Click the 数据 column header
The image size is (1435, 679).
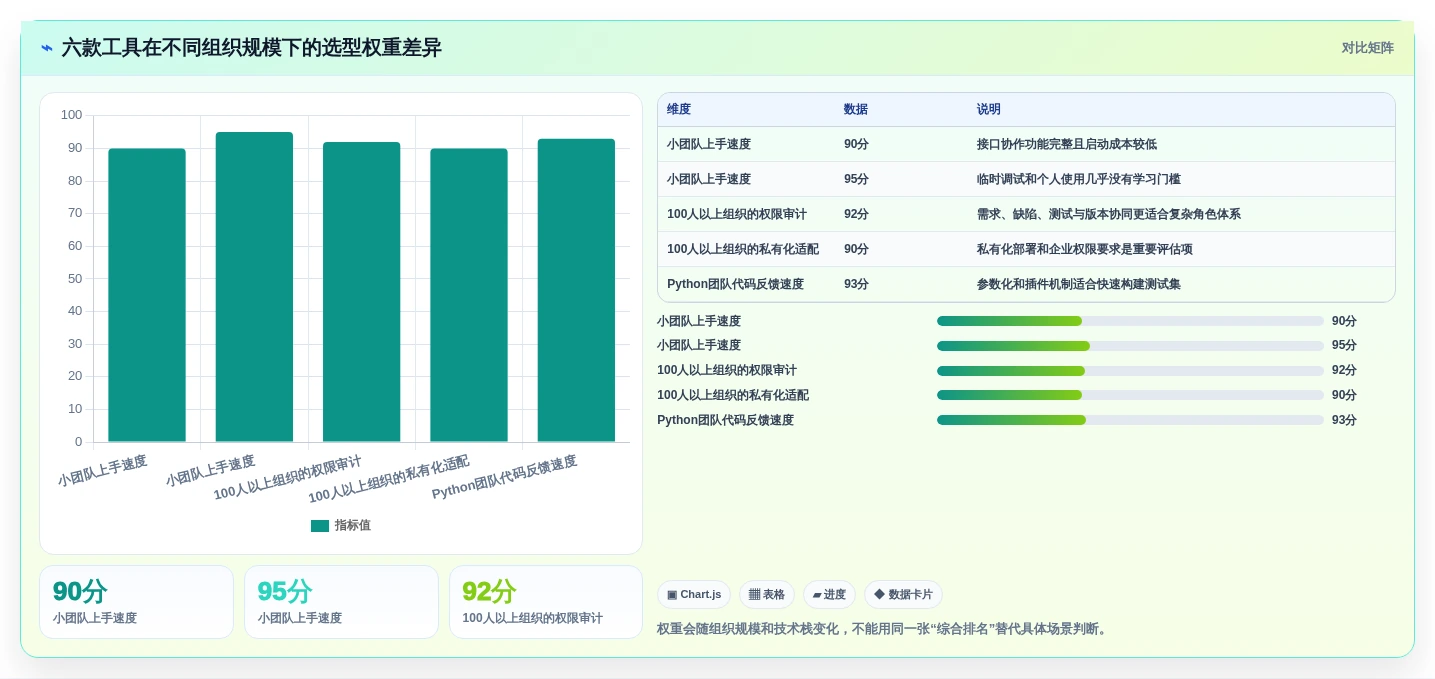(x=856, y=110)
